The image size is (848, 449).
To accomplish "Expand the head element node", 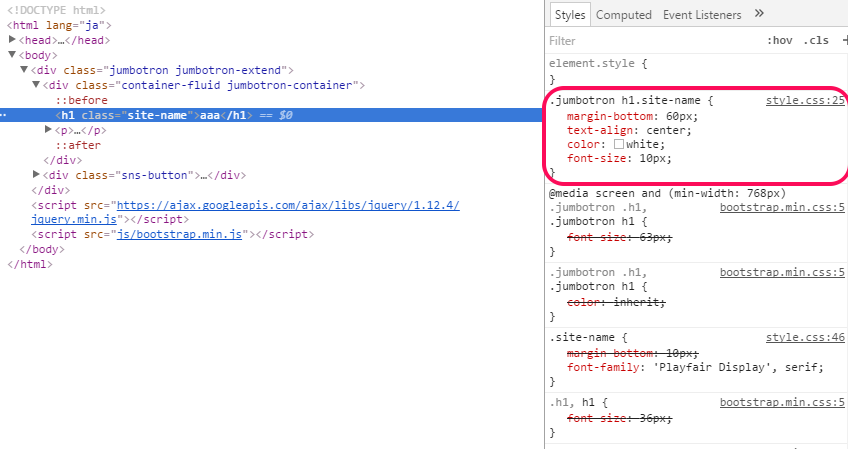I will 12,40.
